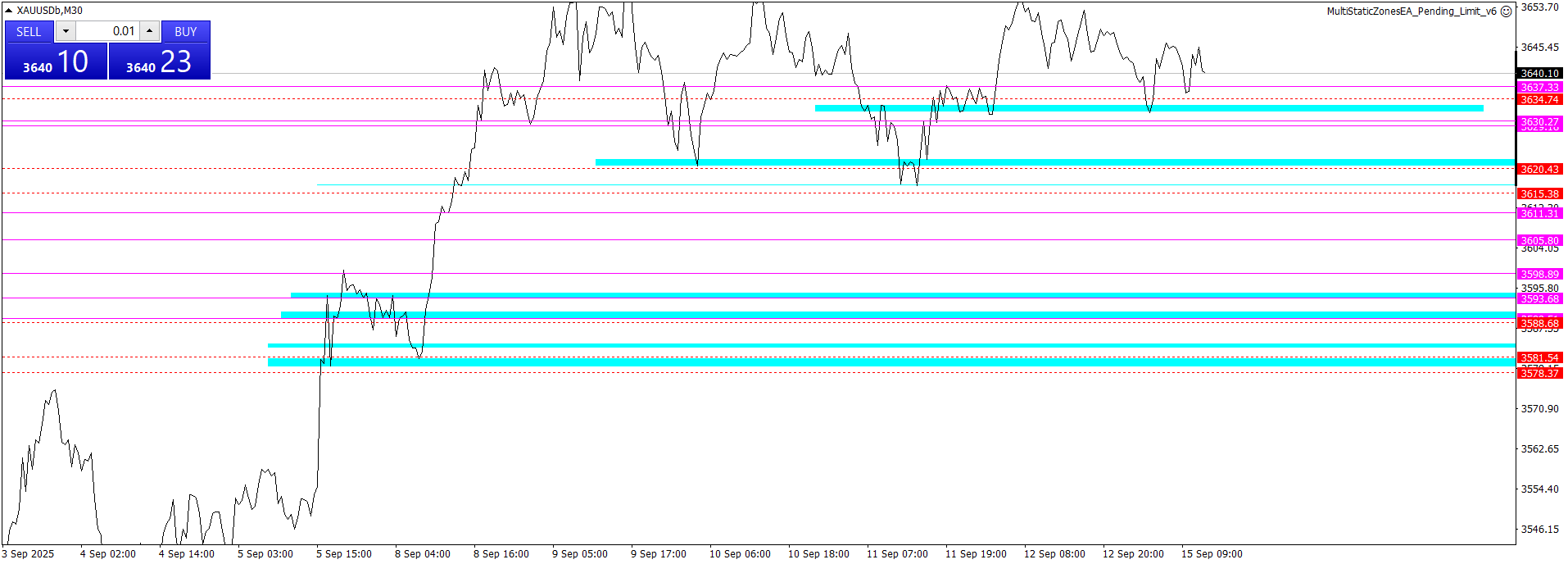Click the 3554.40 price scale value
This screenshot has height=564, width=1568.
(x=1540, y=489)
